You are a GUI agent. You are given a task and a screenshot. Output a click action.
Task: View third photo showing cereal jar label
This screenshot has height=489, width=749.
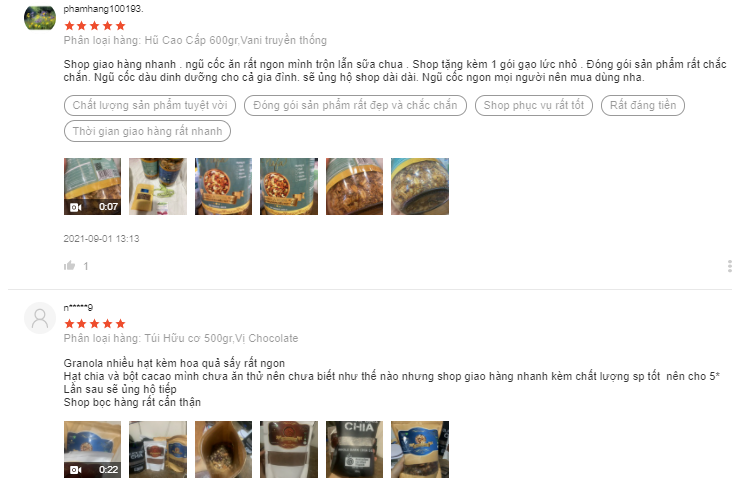click(x=223, y=186)
